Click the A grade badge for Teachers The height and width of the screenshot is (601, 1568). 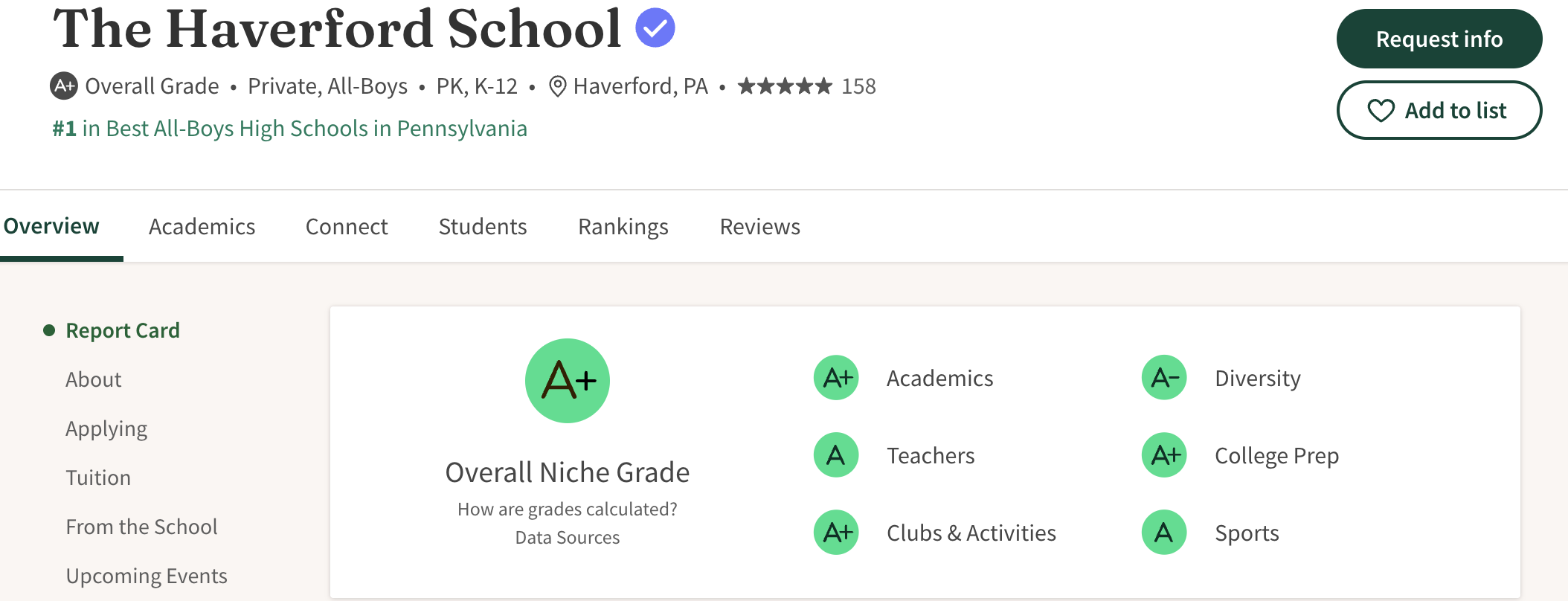tap(837, 455)
